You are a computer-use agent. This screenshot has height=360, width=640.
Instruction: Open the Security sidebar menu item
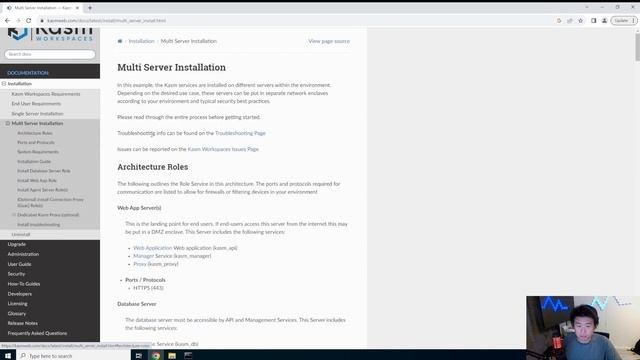(x=16, y=274)
